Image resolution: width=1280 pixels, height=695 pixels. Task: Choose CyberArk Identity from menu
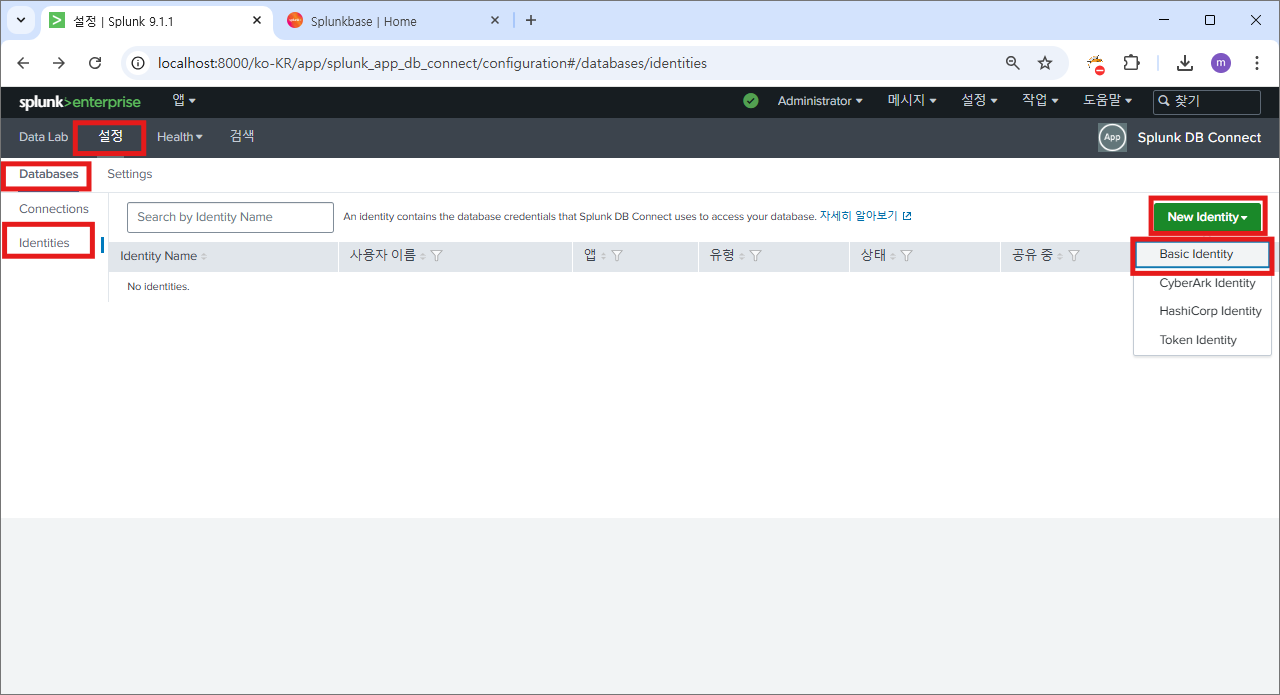[1202, 283]
